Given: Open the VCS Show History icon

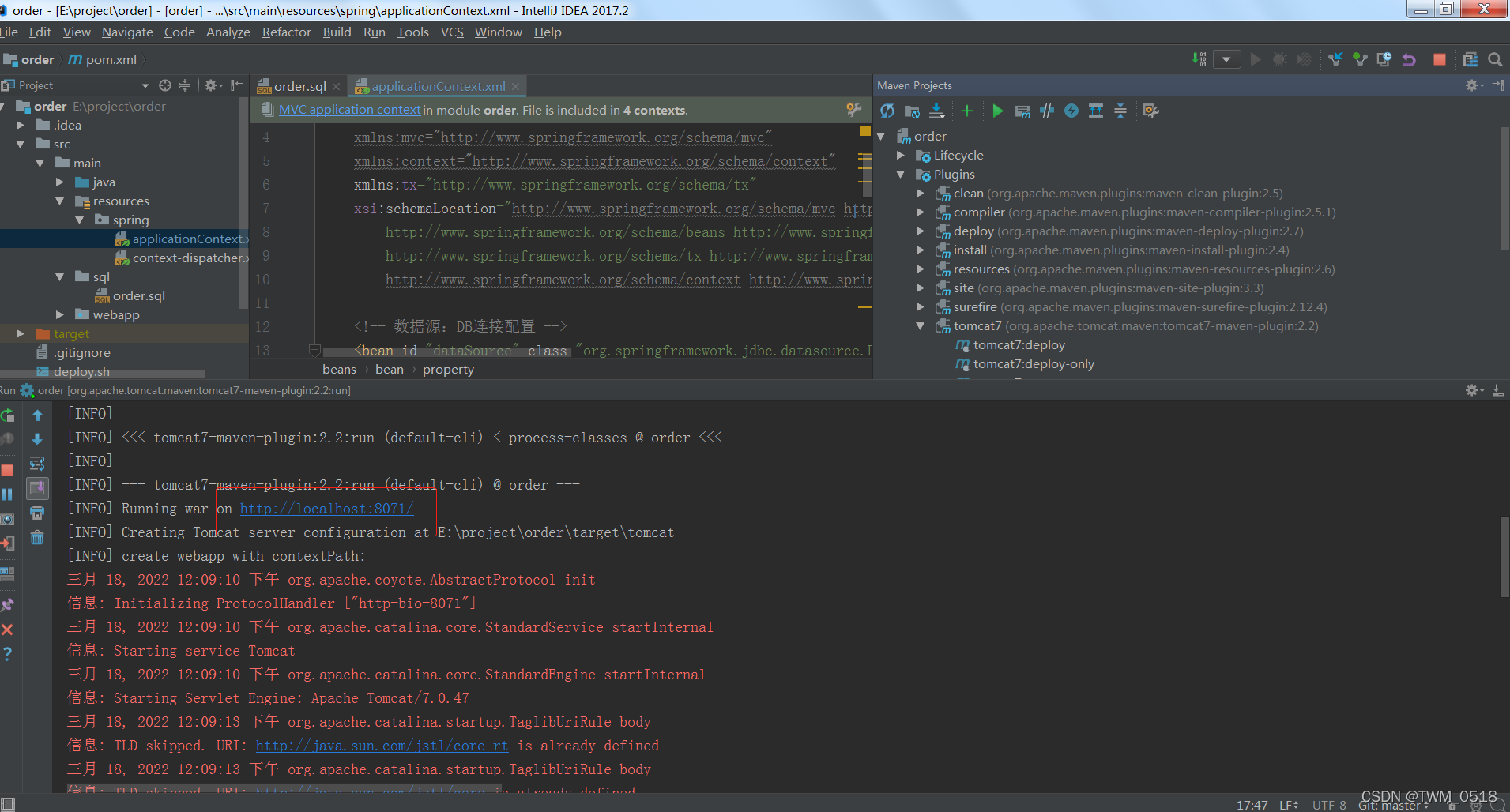Looking at the screenshot, I should click(1384, 59).
